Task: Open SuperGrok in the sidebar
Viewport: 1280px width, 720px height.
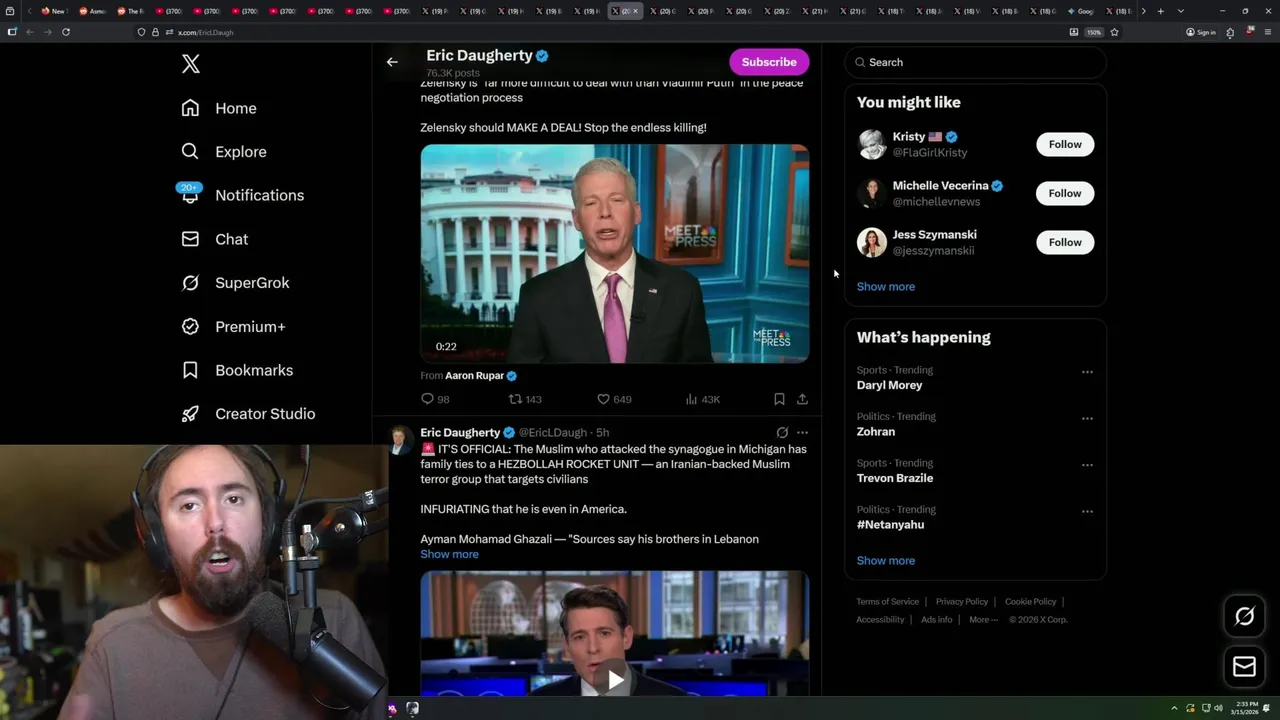Action: click(236, 283)
